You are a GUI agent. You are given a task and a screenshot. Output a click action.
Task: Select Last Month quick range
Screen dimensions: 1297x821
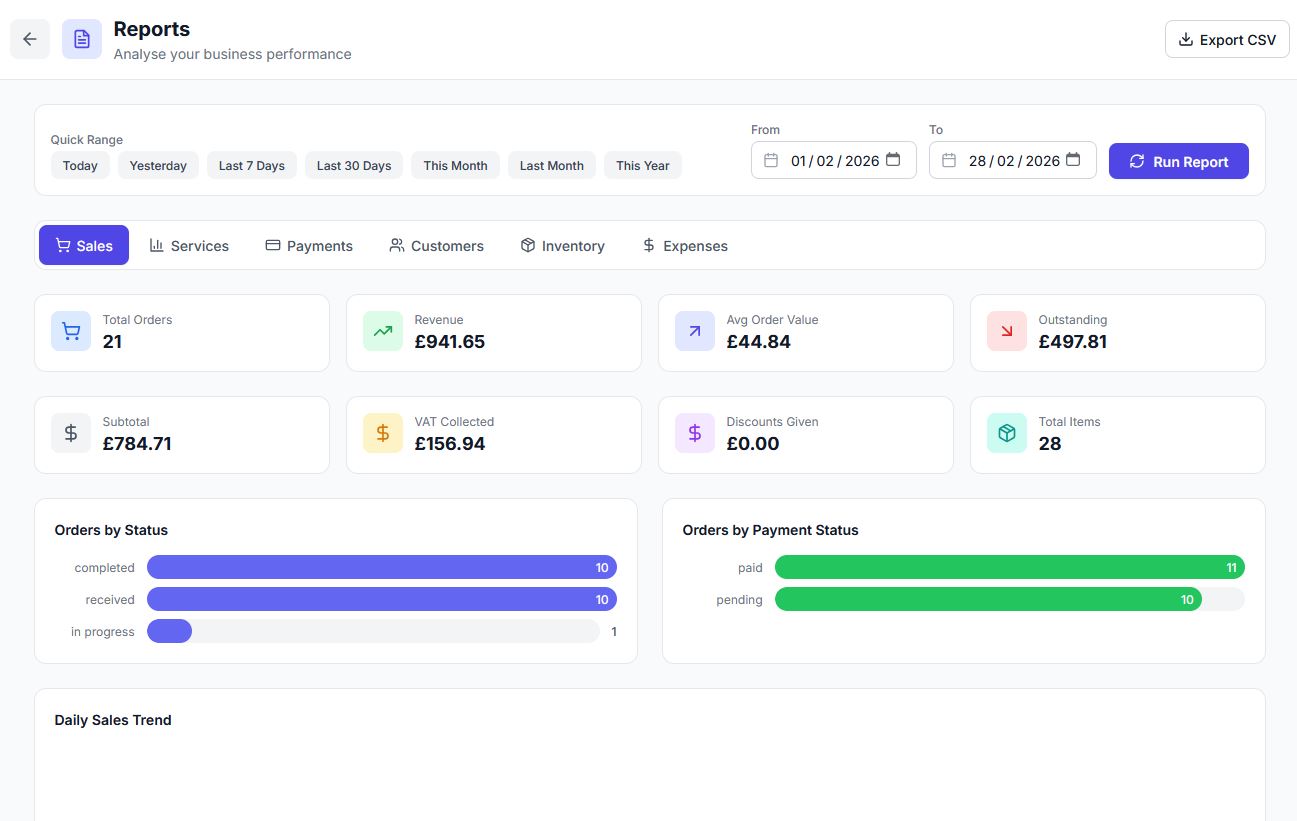coord(552,165)
